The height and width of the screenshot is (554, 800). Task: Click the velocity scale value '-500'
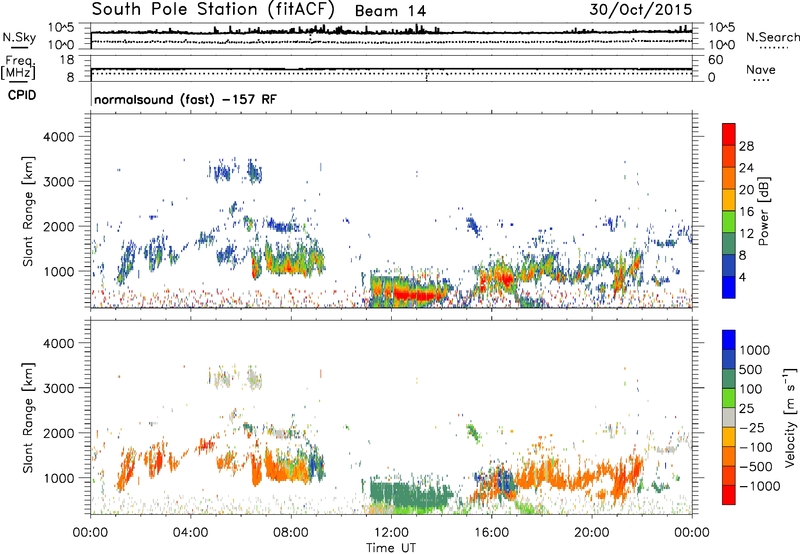(x=756, y=467)
